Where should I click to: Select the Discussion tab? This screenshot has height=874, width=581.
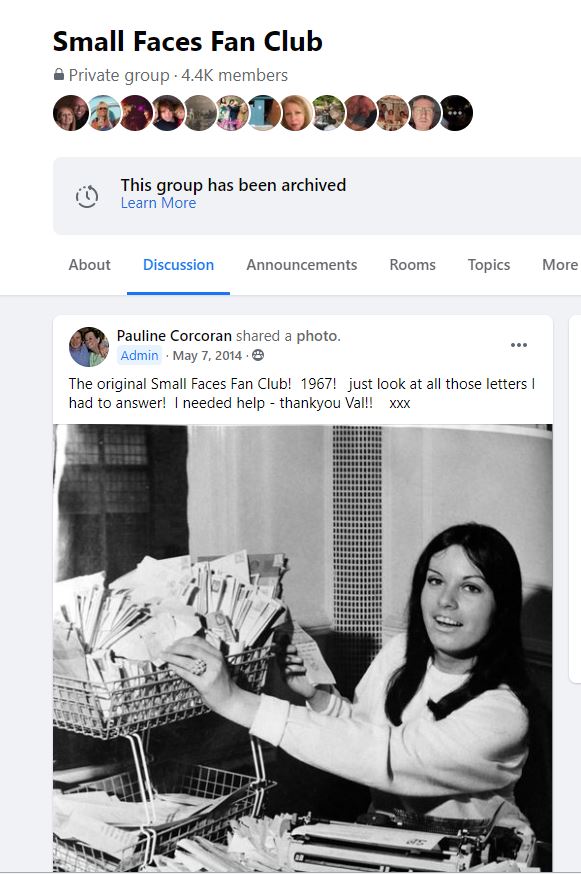[x=178, y=265]
